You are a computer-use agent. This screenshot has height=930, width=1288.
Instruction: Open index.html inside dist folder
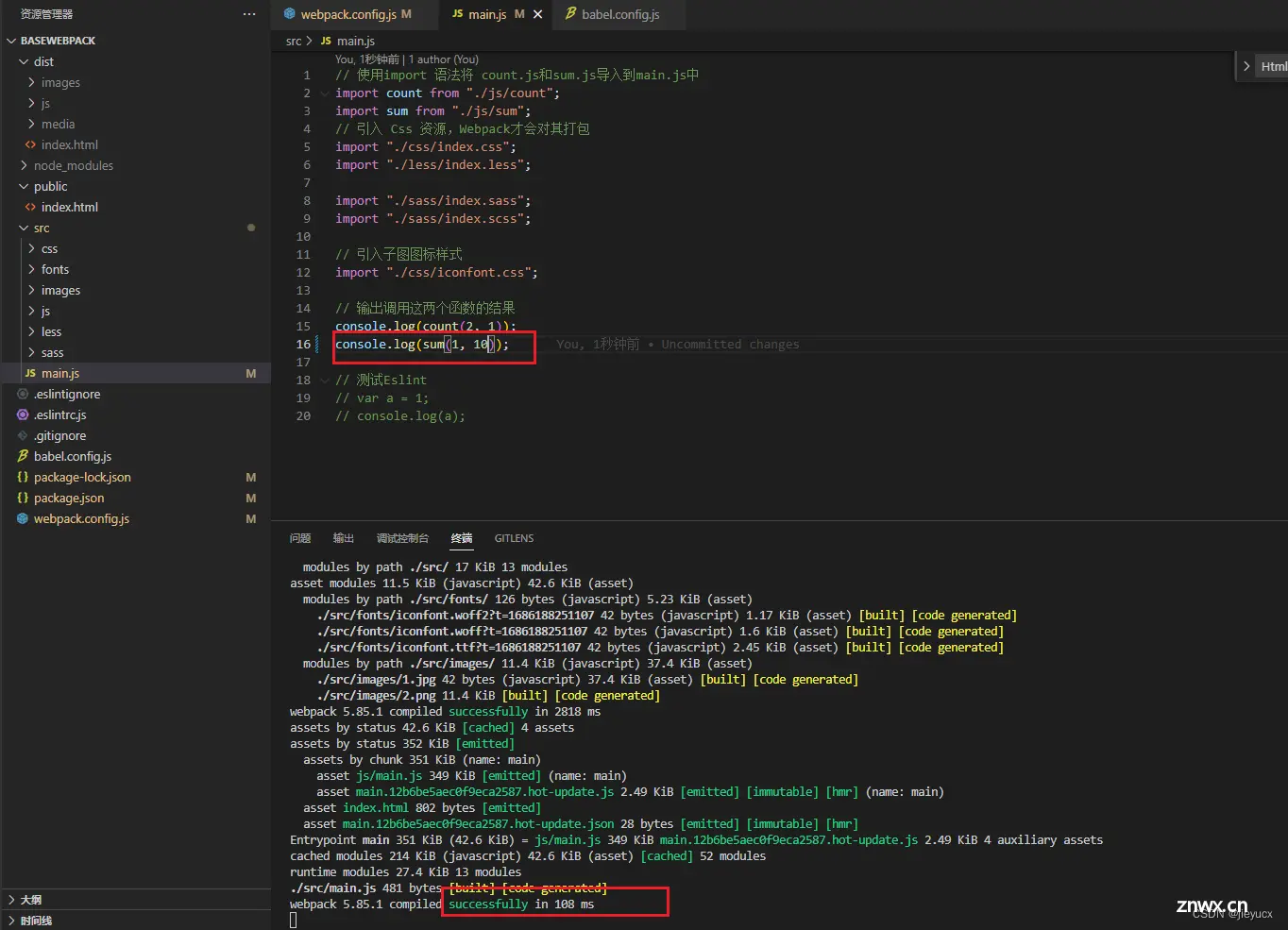[x=69, y=144]
